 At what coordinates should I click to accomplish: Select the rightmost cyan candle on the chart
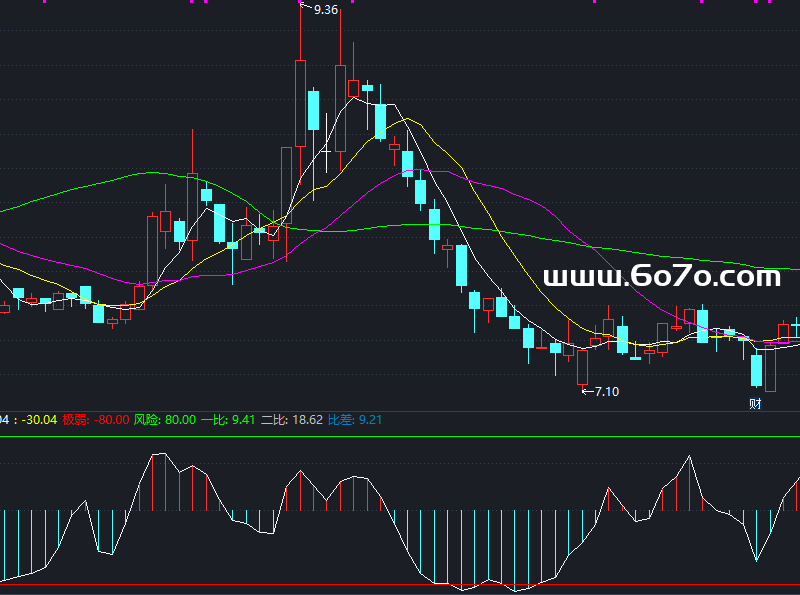(796, 326)
